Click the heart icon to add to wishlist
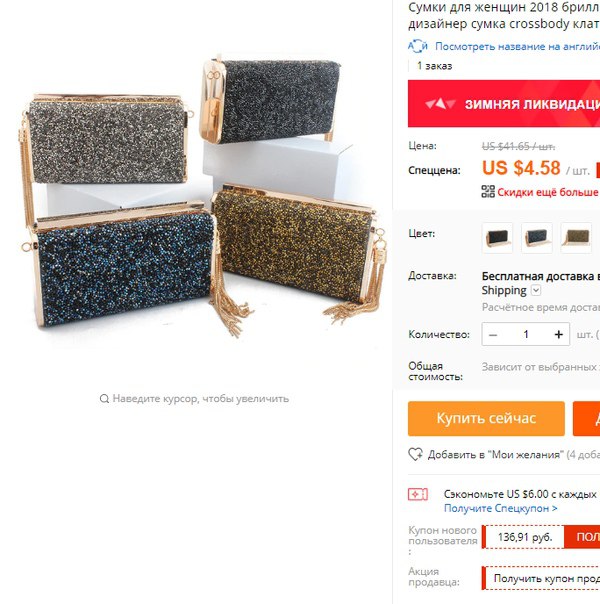The height and width of the screenshot is (604, 600). pyautogui.click(x=415, y=455)
